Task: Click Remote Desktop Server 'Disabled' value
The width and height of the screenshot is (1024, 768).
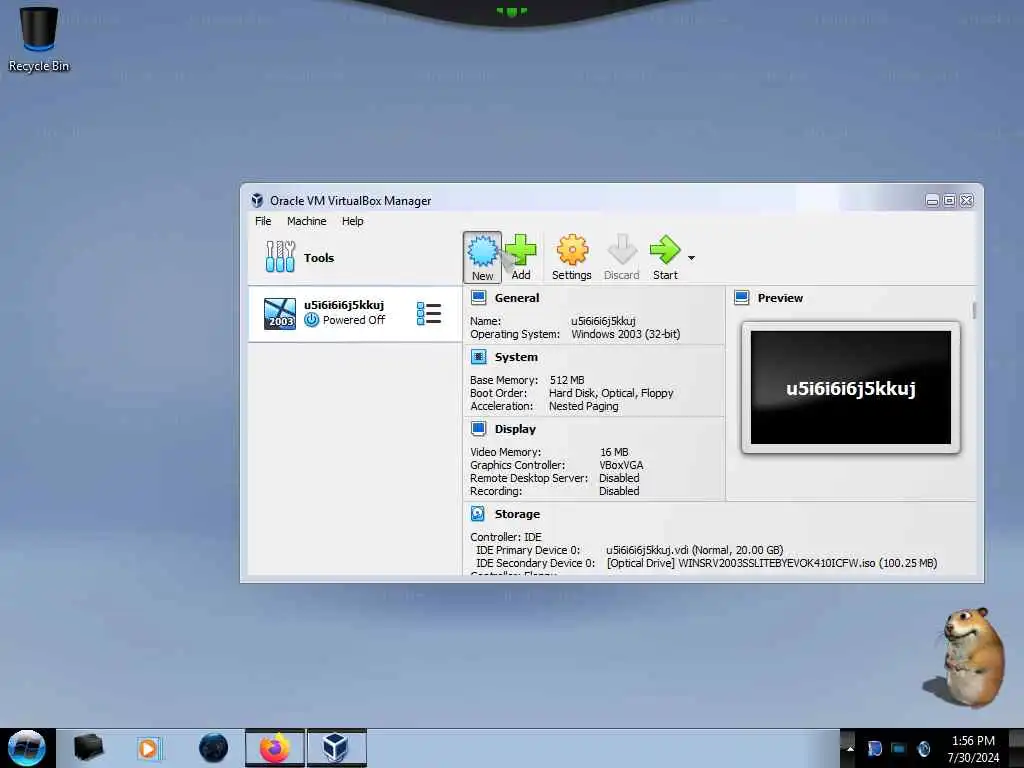Action: point(619,478)
